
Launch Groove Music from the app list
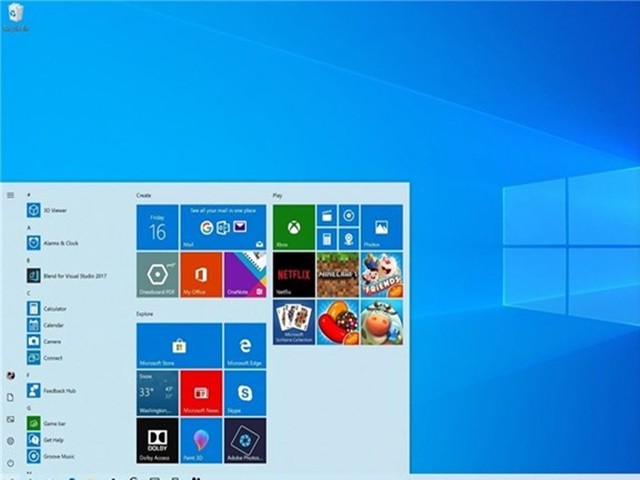51,456
